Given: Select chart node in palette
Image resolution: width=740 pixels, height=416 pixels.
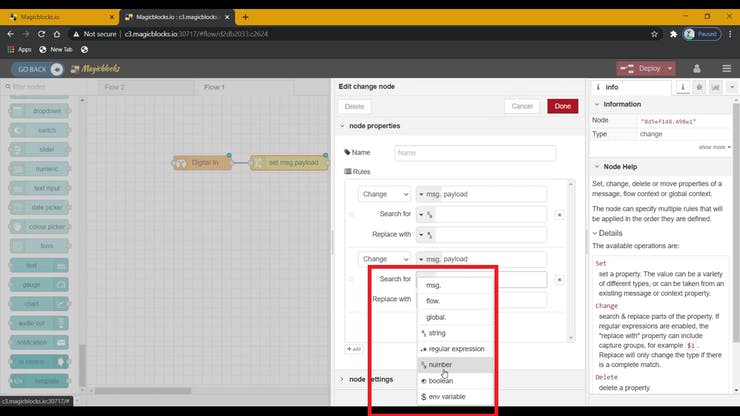Looking at the screenshot, I should point(40,304).
